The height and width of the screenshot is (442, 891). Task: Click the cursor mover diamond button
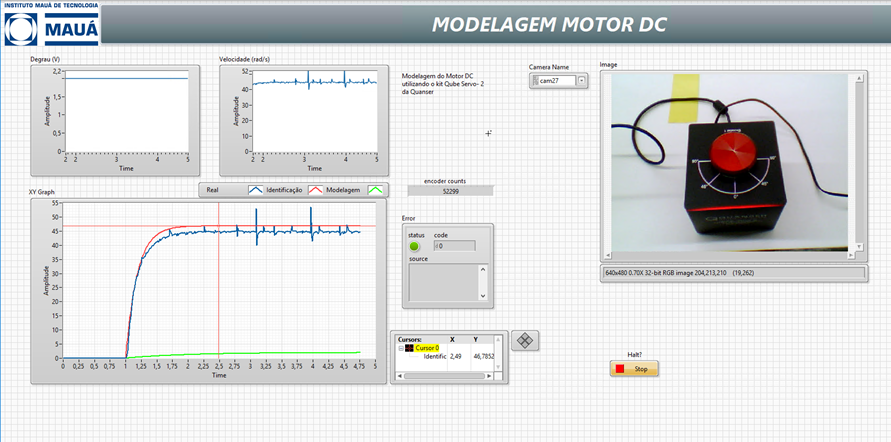click(527, 340)
